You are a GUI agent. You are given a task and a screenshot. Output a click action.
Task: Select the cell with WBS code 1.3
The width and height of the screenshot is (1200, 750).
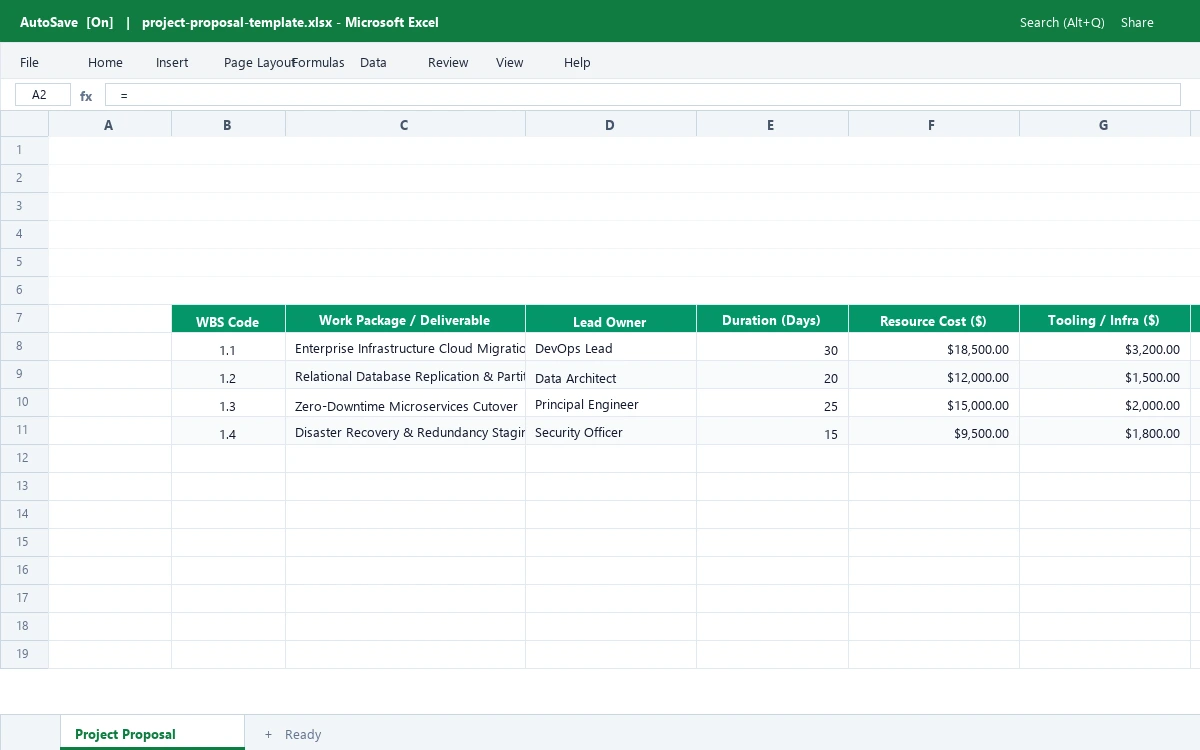click(x=228, y=403)
